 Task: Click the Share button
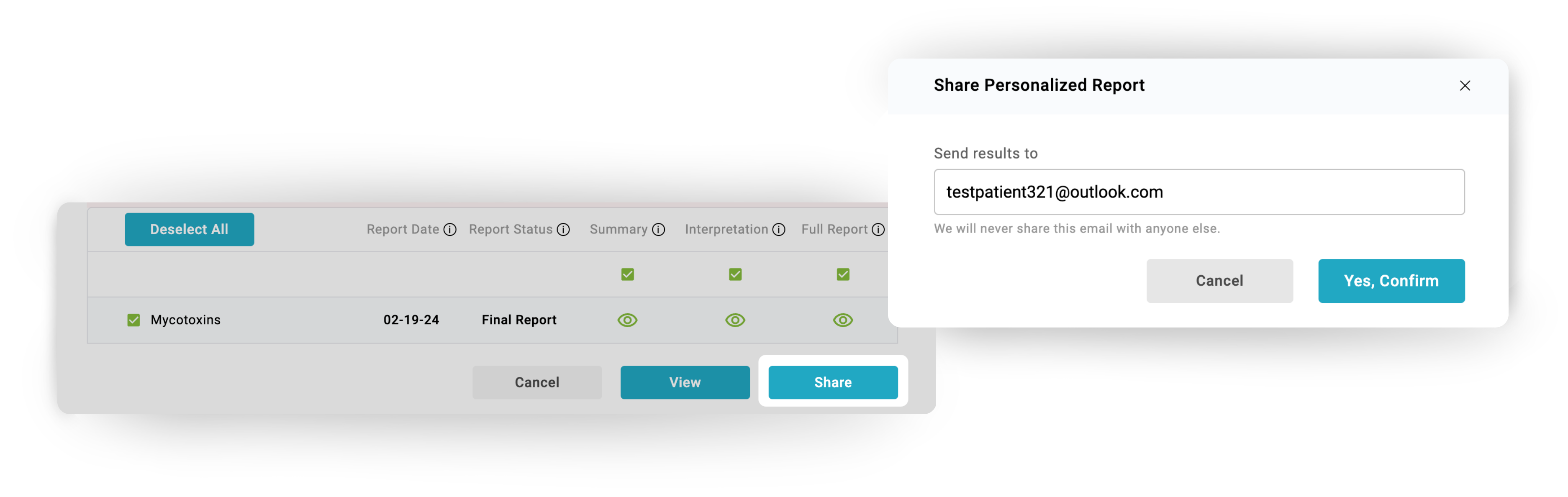coord(833,382)
